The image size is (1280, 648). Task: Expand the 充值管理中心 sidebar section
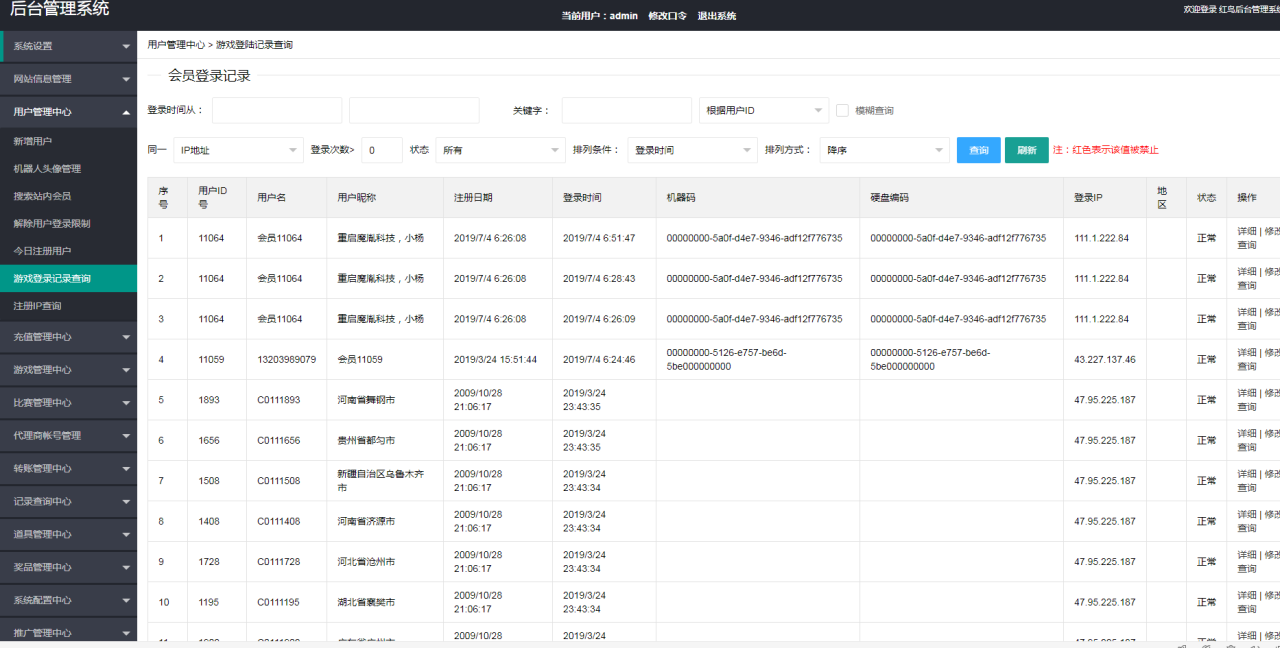coord(68,337)
